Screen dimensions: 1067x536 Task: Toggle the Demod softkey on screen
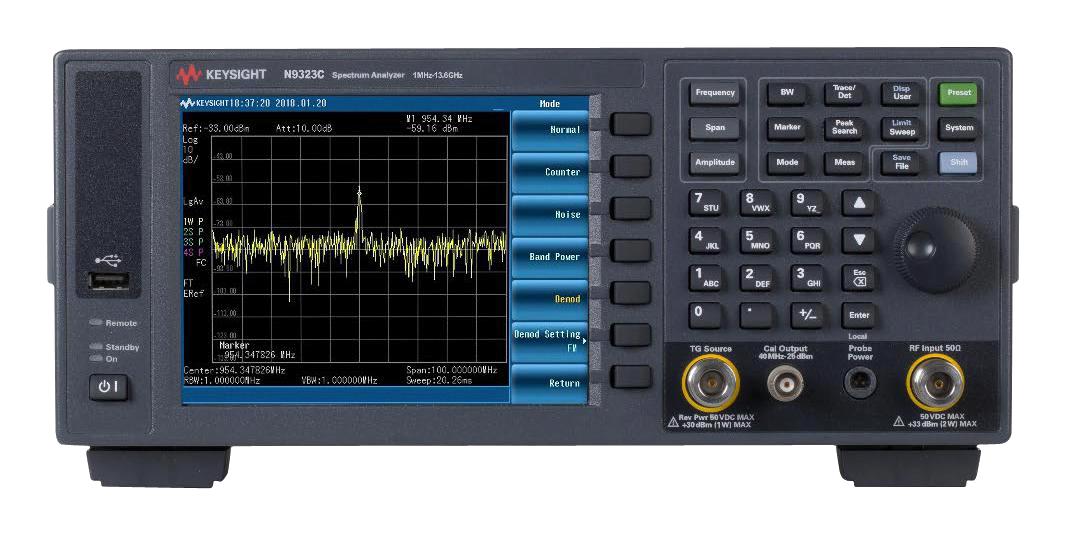pyautogui.click(x=548, y=299)
